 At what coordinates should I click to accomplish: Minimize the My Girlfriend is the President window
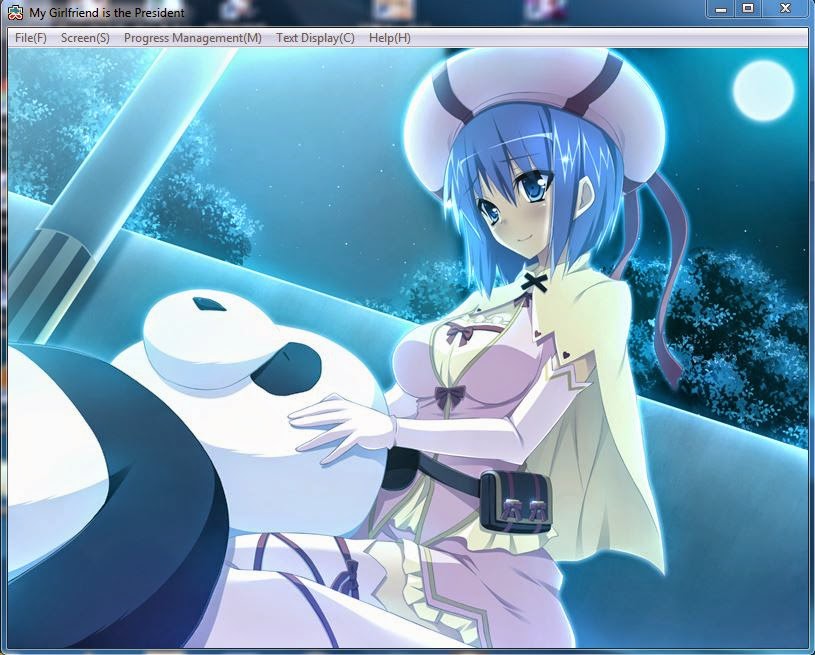tap(720, 9)
